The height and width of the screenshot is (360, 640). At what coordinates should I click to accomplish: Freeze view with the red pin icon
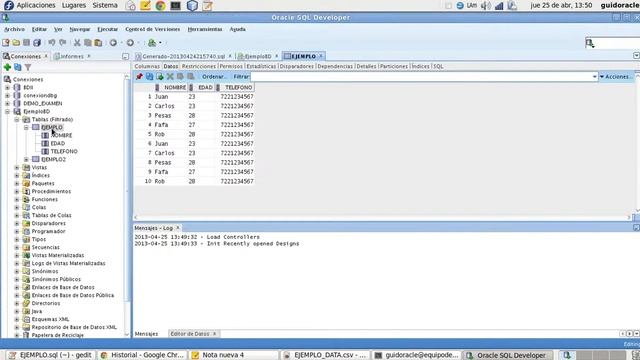[139, 76]
